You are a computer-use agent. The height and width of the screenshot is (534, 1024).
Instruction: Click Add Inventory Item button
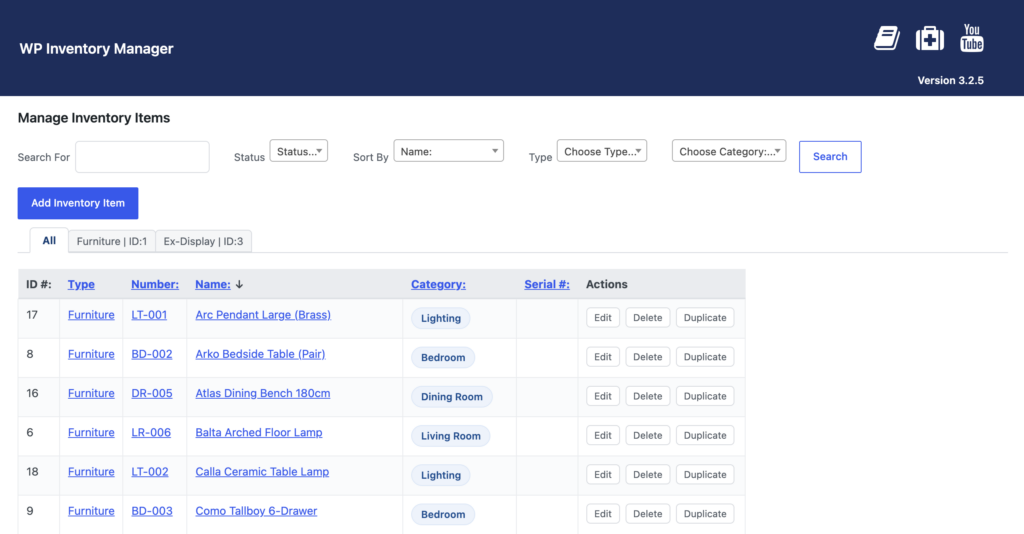coord(78,203)
